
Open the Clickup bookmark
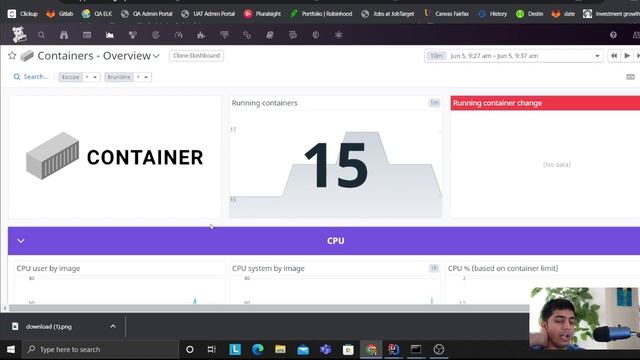[23, 13]
